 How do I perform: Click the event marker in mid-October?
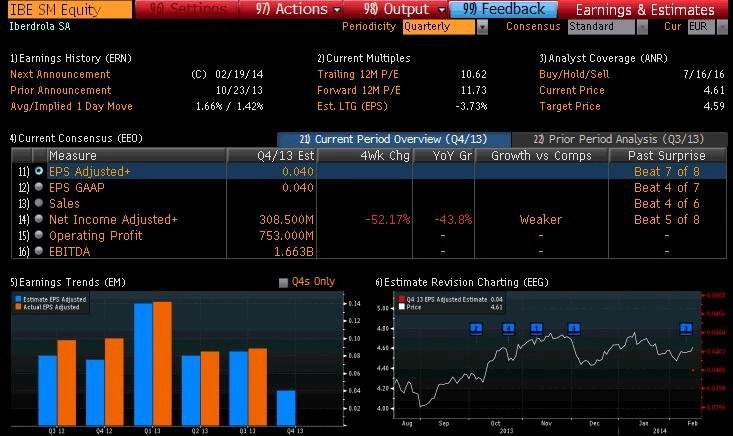(x=508, y=329)
